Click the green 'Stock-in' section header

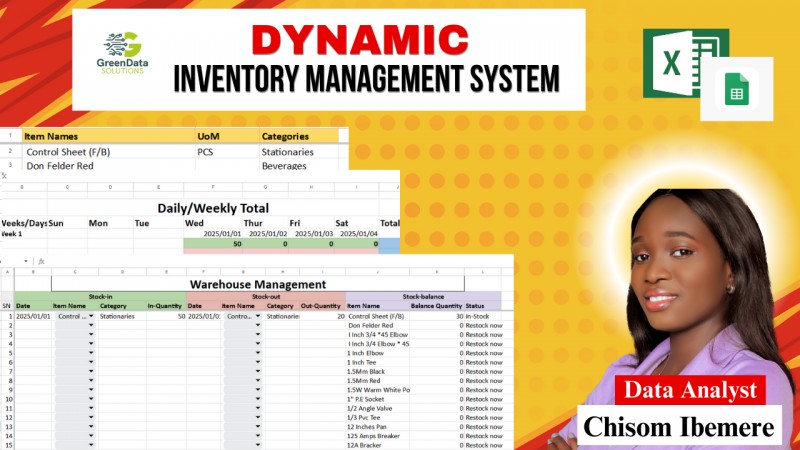(x=101, y=296)
